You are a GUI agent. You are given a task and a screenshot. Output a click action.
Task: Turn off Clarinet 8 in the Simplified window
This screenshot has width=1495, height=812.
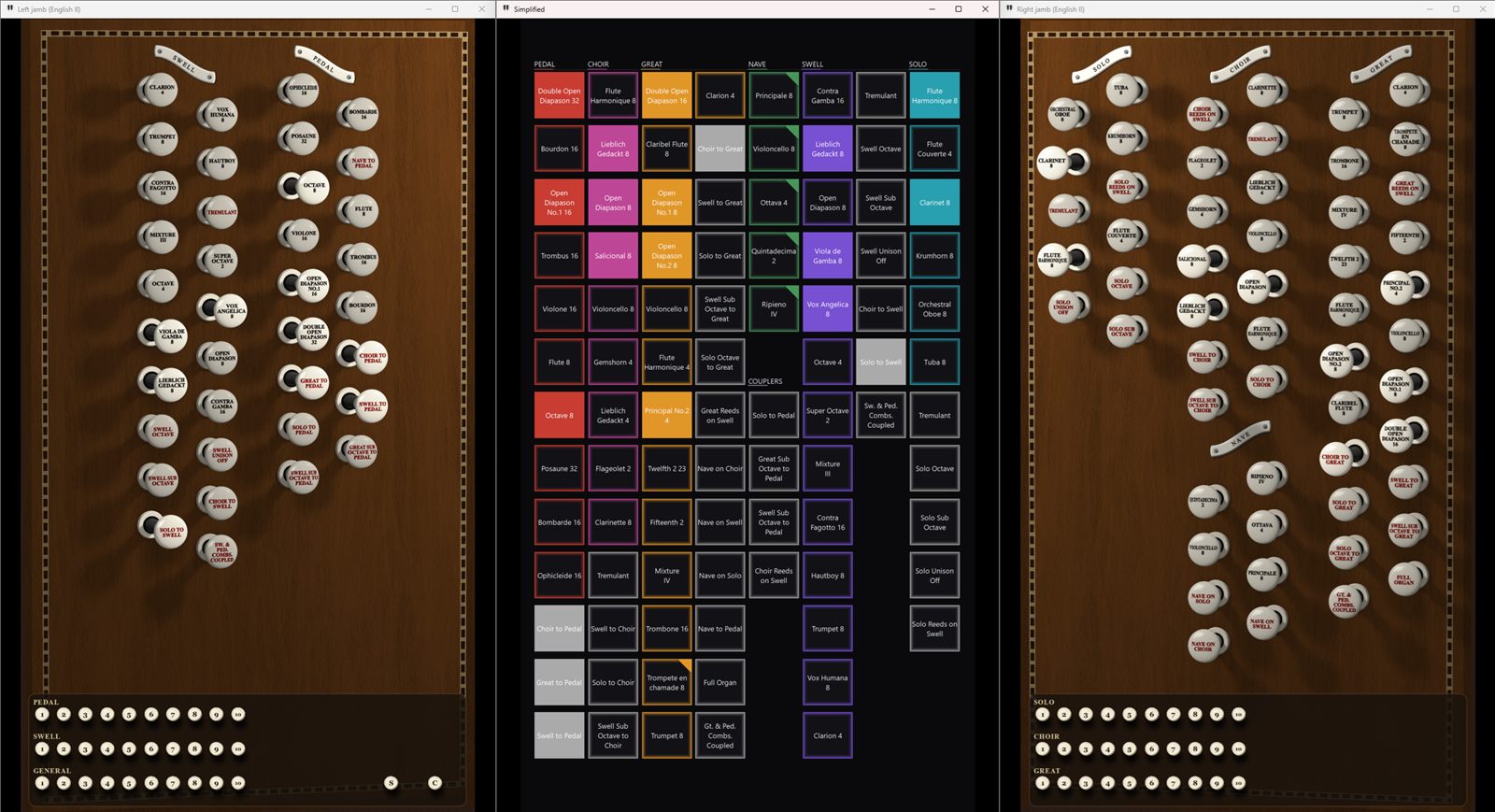pyautogui.click(x=934, y=202)
